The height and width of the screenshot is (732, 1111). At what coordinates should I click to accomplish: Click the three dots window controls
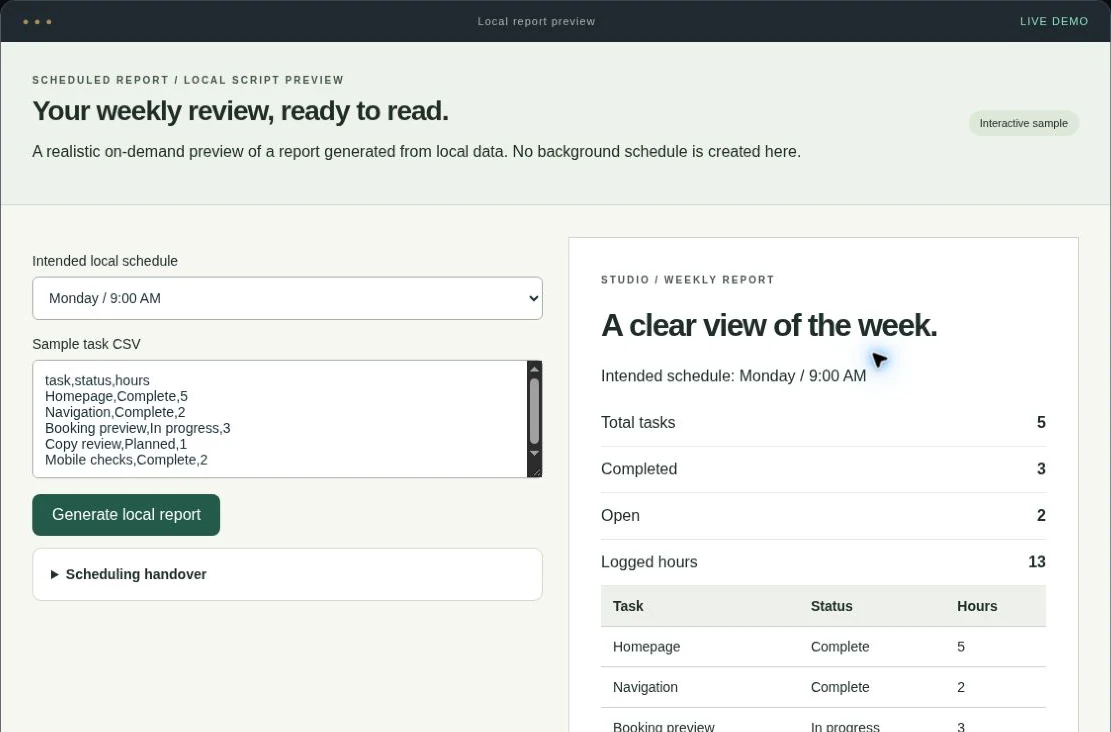click(37, 22)
